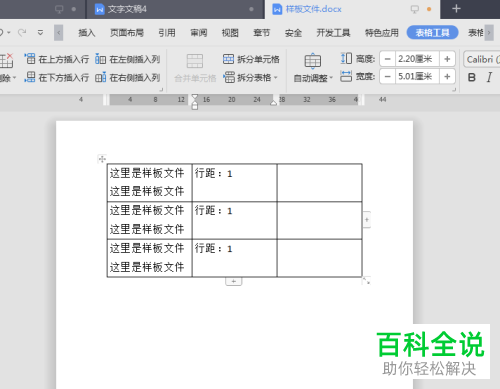The image size is (500, 389).
Task: Click third row cell containing 行距：1
Action: 234,258
